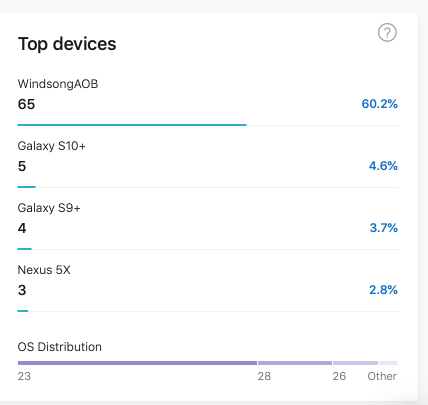Click the OS Distribution heading

click(x=60, y=347)
